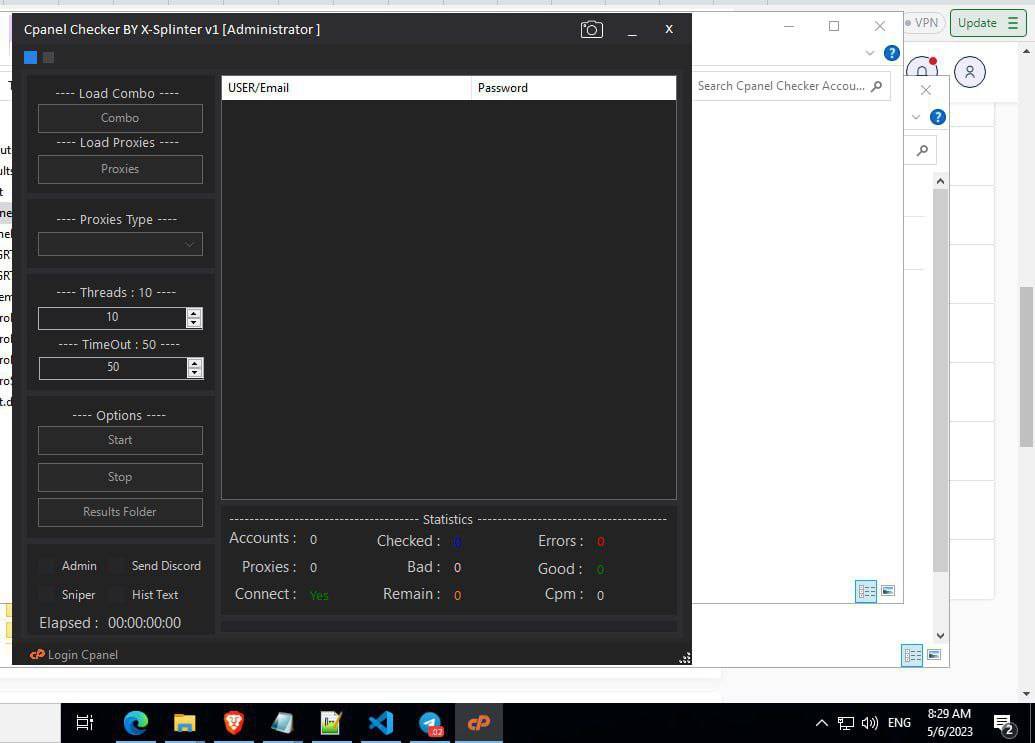This screenshot has height=743, width=1035.
Task: Click the Cpm : label in Statistics
Action: (x=564, y=594)
